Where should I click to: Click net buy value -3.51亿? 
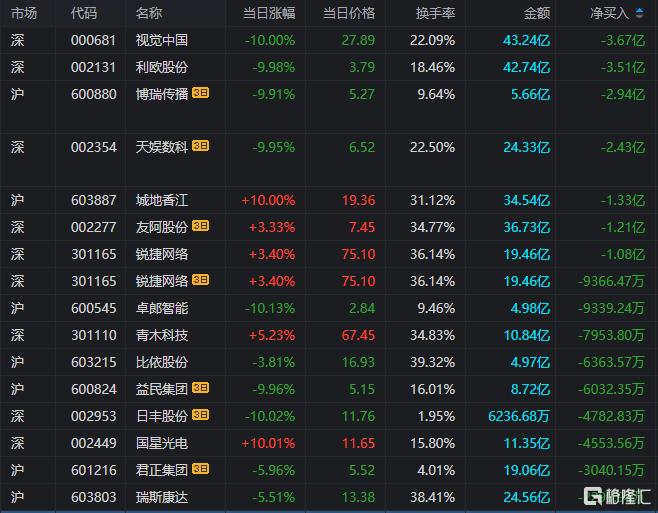(x=623, y=67)
